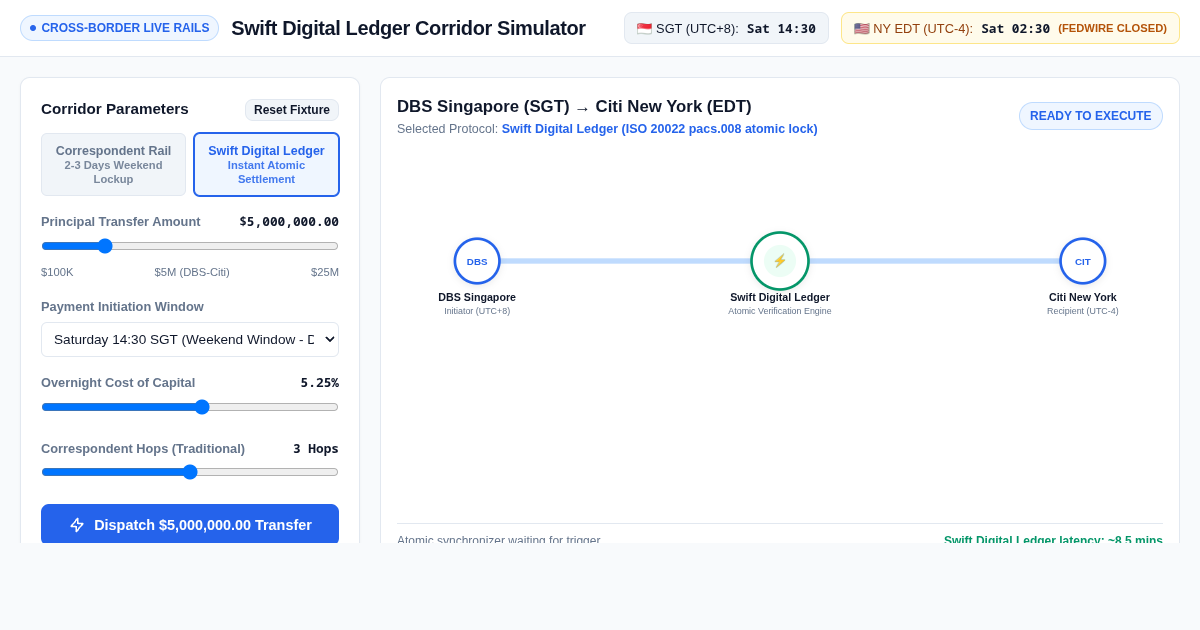Select the Correspondent Rail tab
This screenshot has width=1200, height=630.
tap(113, 164)
